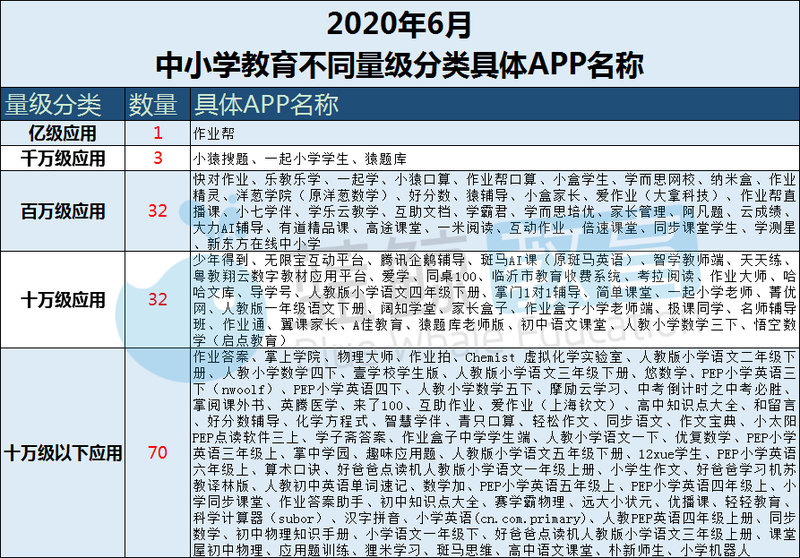Click the table title '2020年6月'
800x558 pixels.
398,24
